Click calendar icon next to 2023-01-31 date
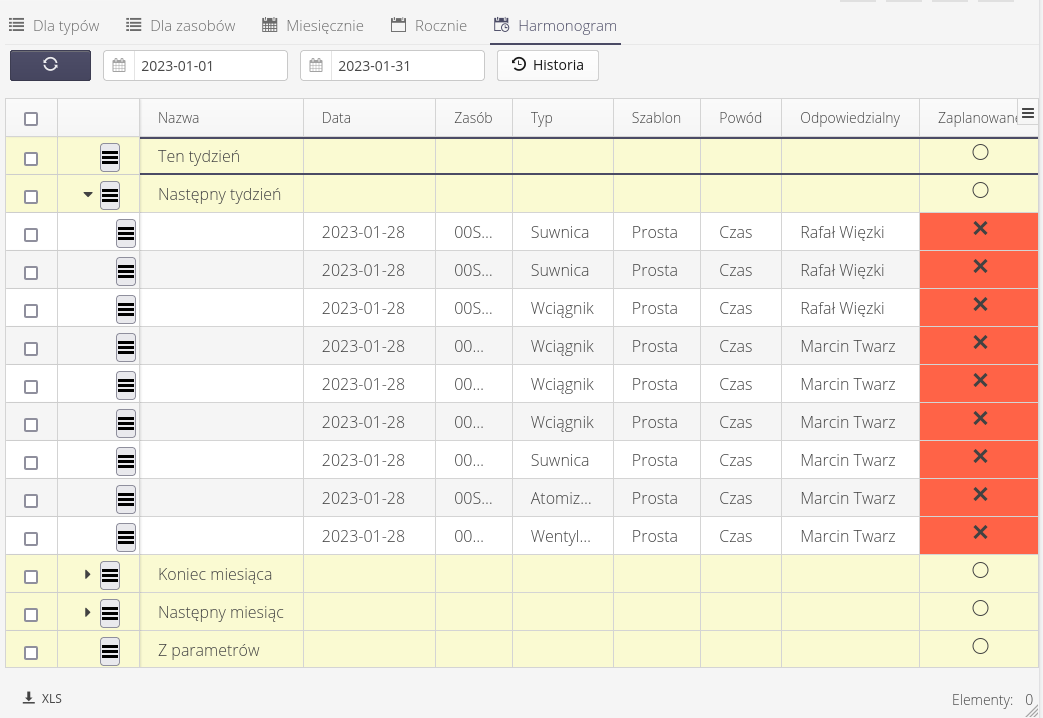 [x=316, y=66]
